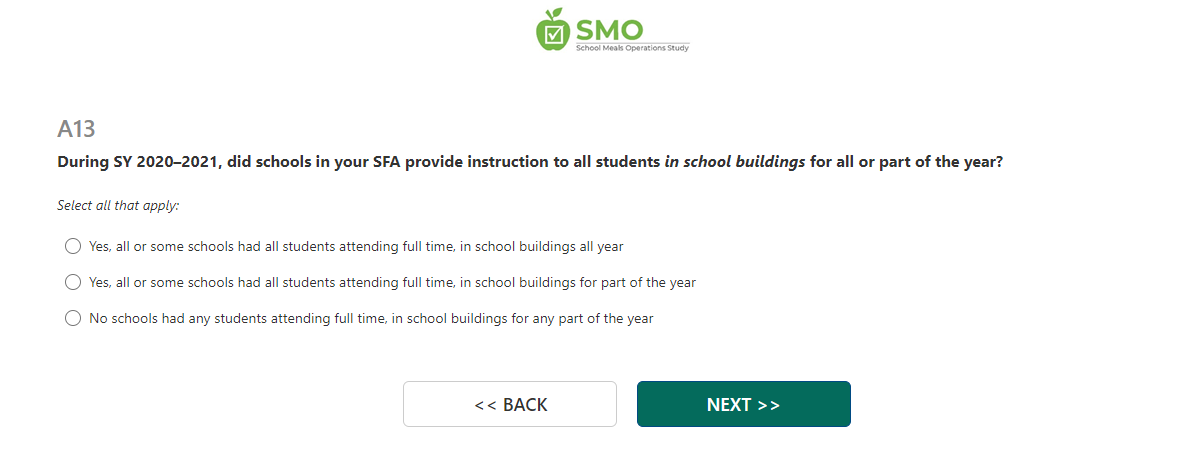The height and width of the screenshot is (463, 1183).
Task: Click the No schools had any students label text
Action: [x=371, y=318]
